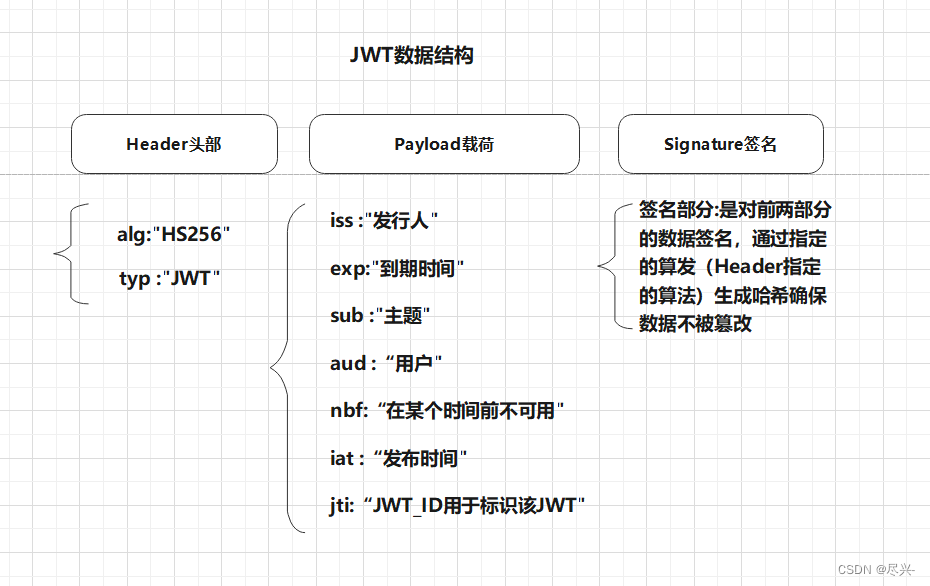Select the alg:"HS256" entry
The width and height of the screenshot is (930, 586).
point(173,234)
